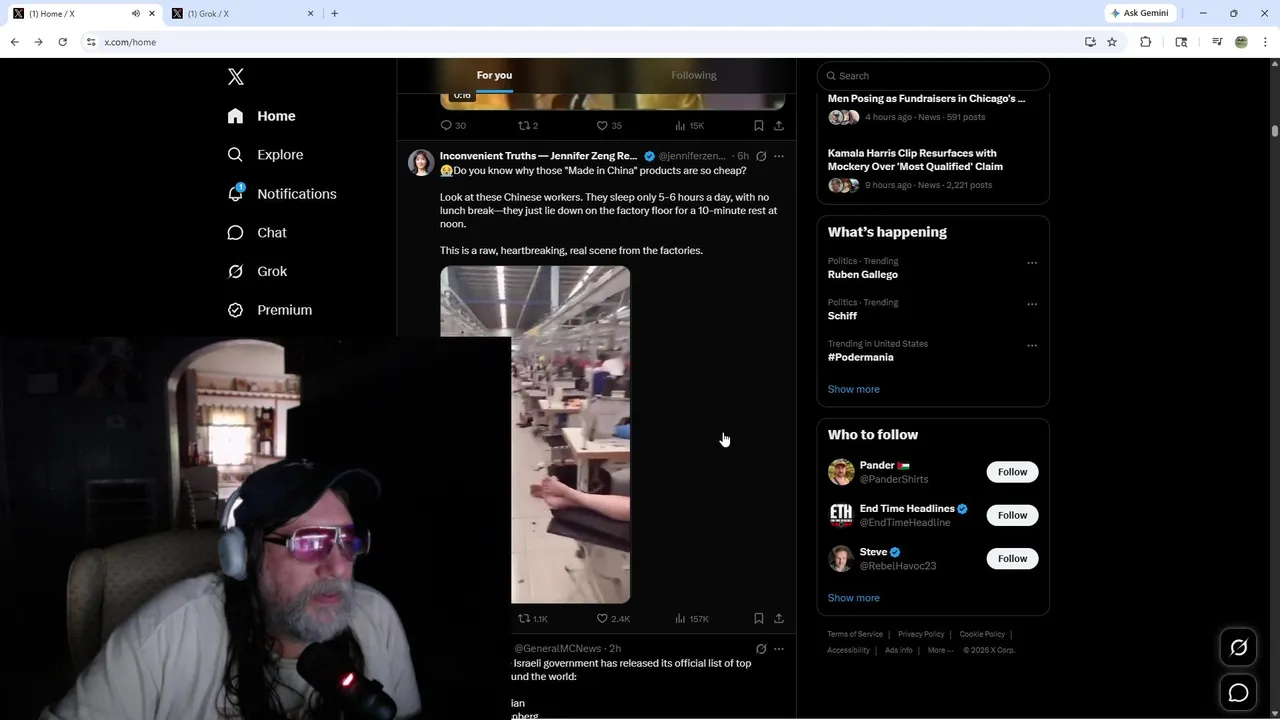
Task: Bookmark this page with the star icon
Action: [1112, 42]
